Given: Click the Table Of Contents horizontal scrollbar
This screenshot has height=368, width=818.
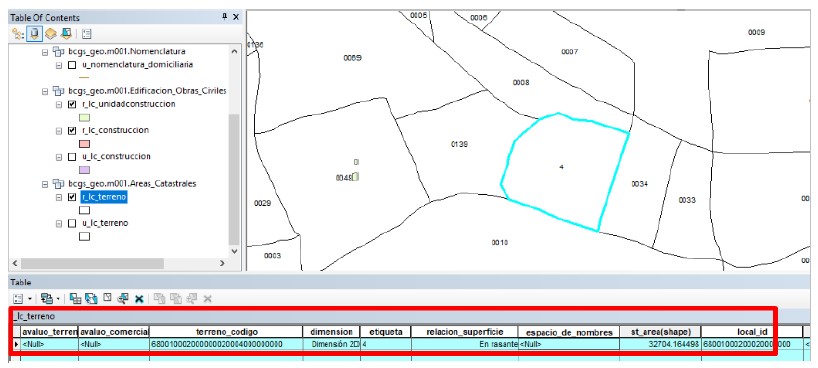Looking at the screenshot, I should click(x=120, y=264).
